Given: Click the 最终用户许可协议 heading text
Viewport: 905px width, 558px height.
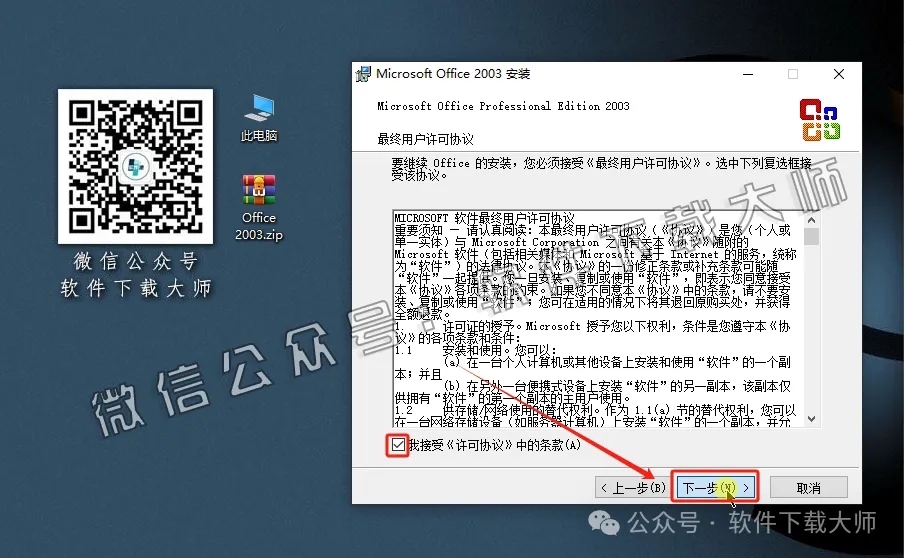Looking at the screenshot, I should (425, 139).
